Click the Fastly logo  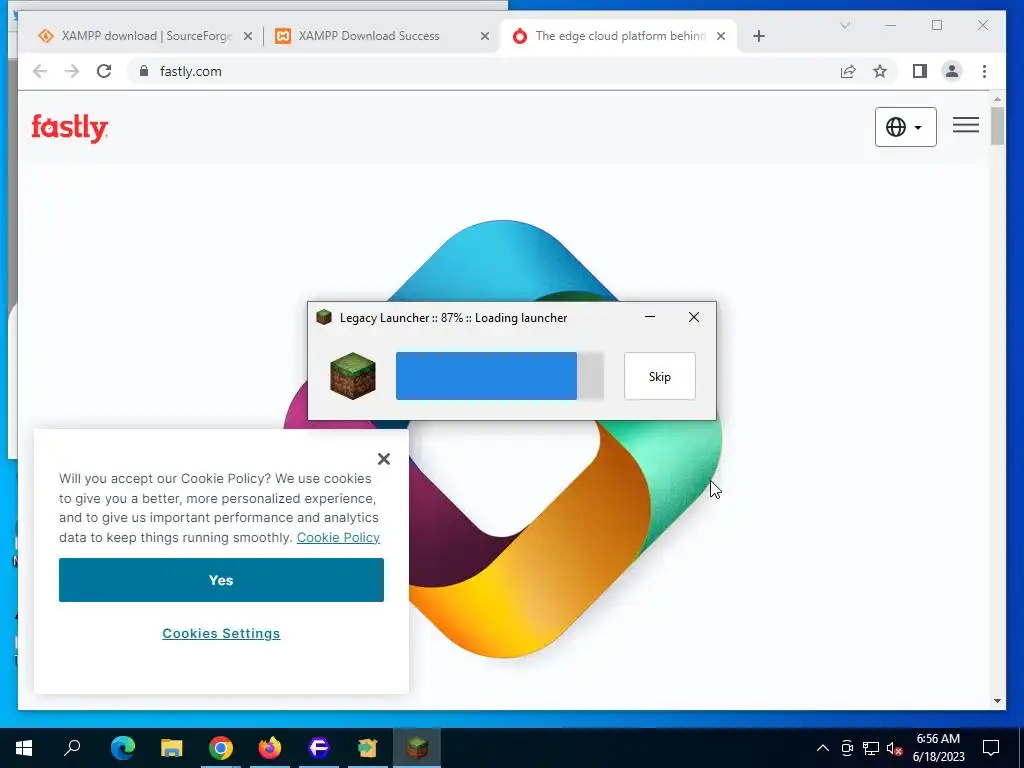pos(70,128)
